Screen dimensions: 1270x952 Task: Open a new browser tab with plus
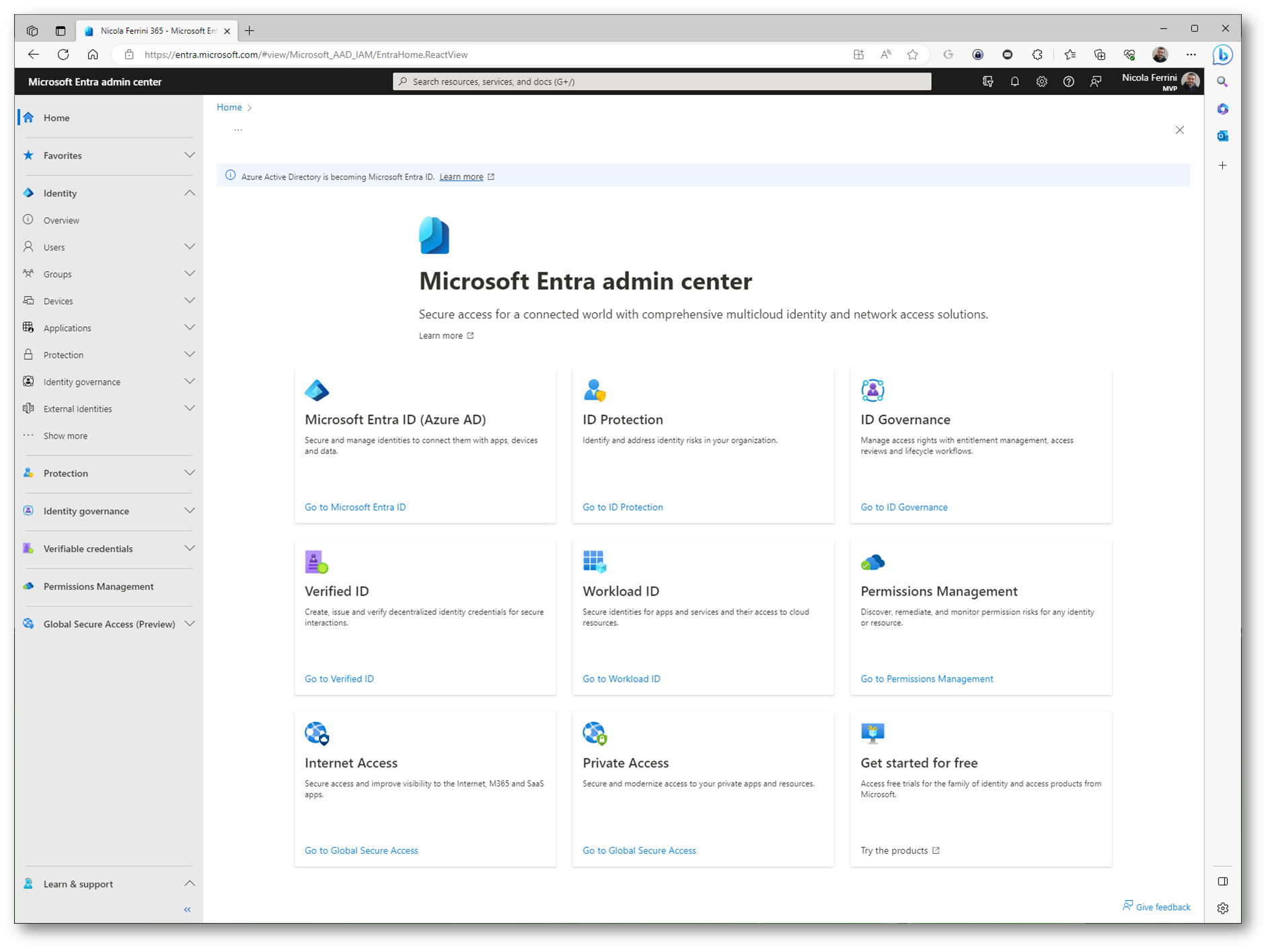[250, 30]
